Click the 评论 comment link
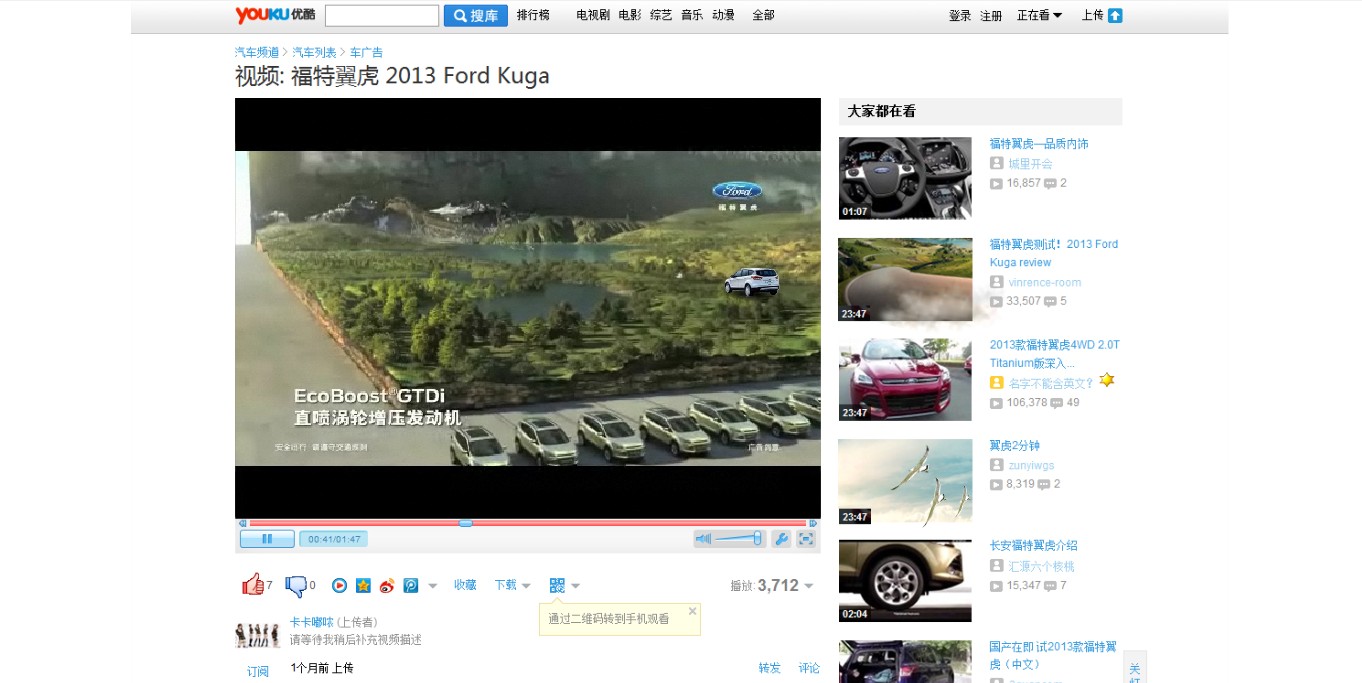The width and height of the screenshot is (1362, 683). [x=809, y=668]
